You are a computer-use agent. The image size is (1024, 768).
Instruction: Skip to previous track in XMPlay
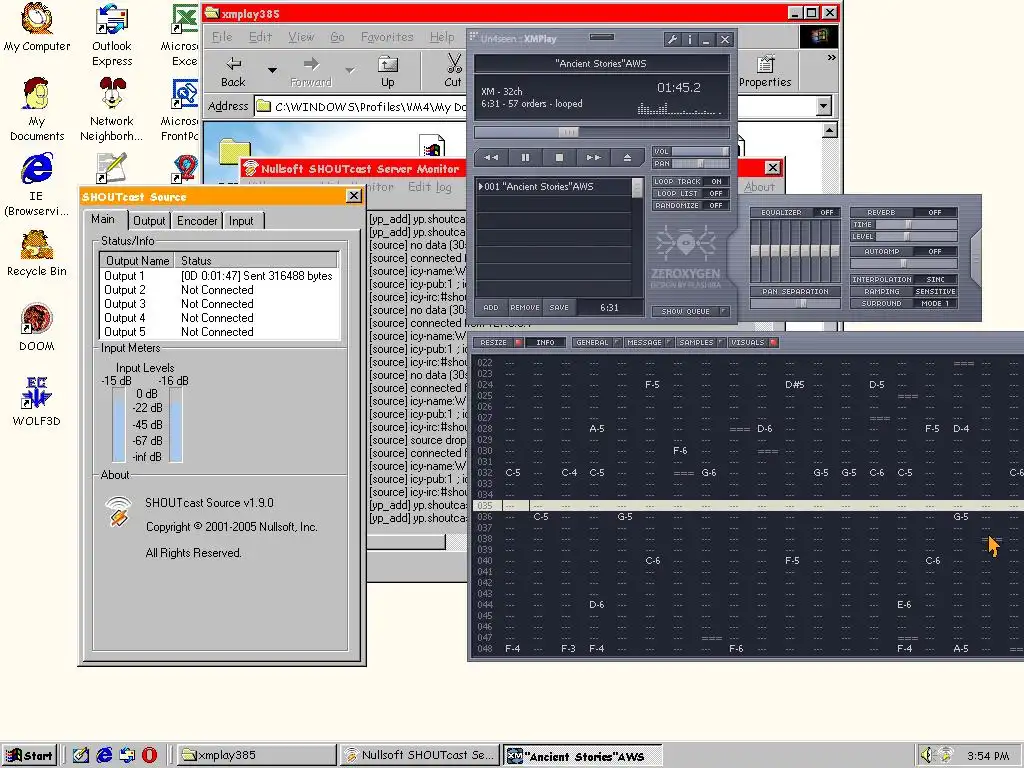(x=491, y=157)
